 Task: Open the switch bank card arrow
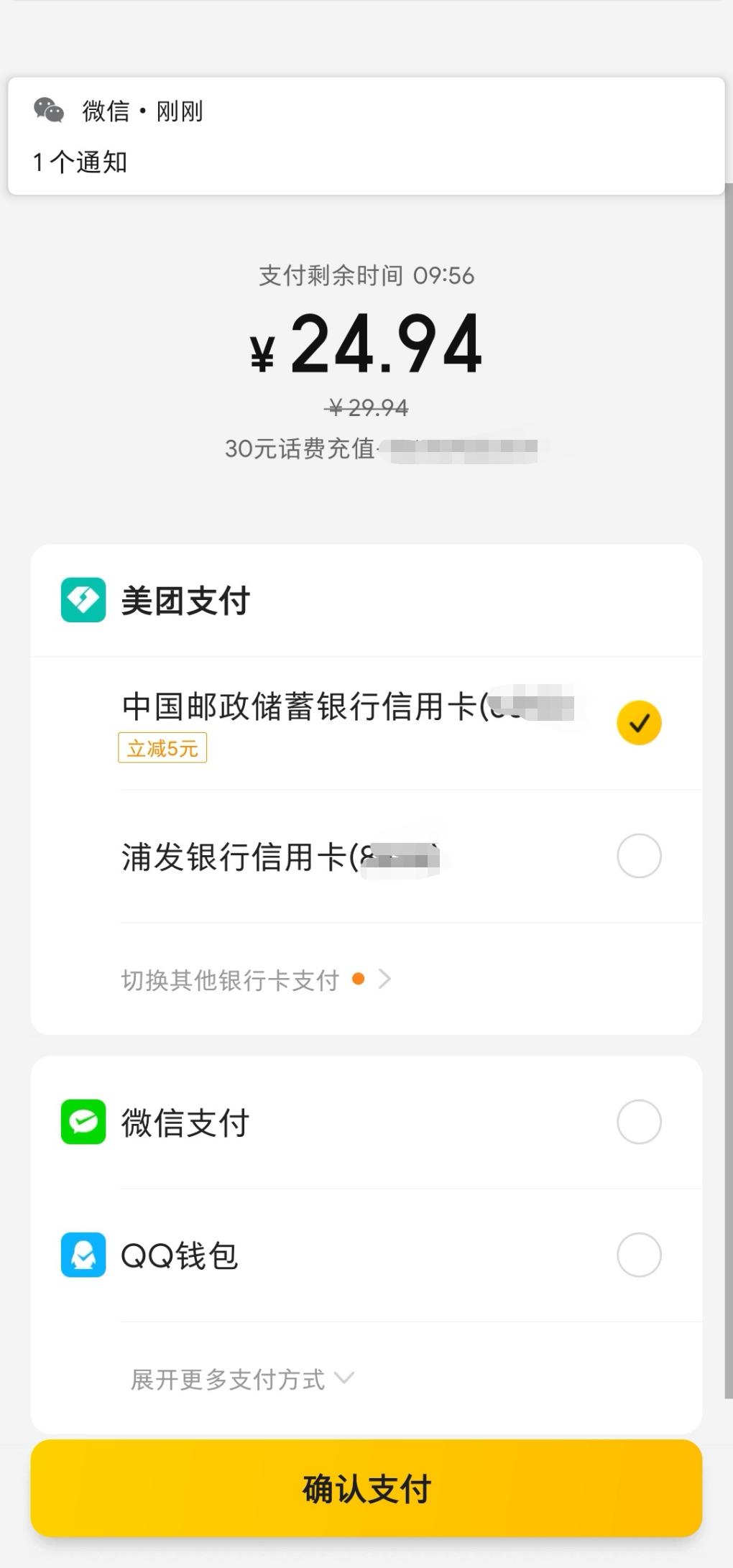click(x=384, y=979)
